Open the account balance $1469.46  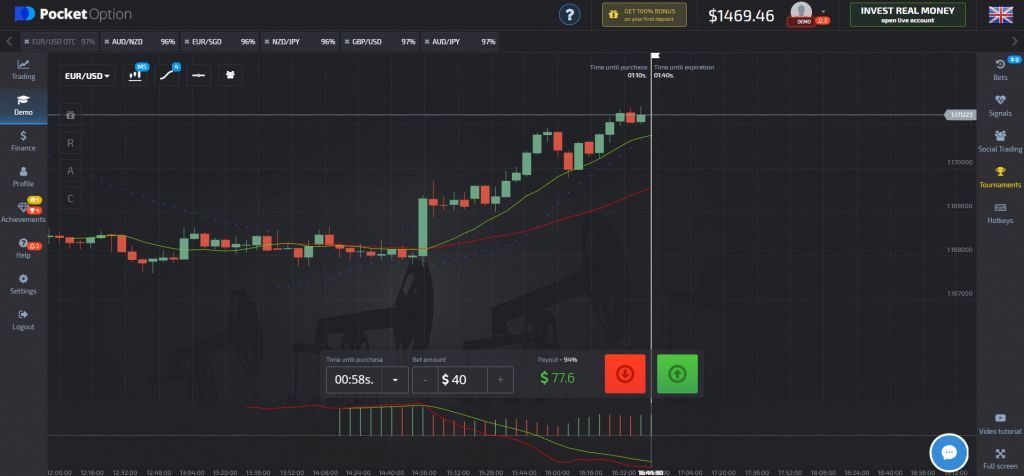tap(741, 16)
